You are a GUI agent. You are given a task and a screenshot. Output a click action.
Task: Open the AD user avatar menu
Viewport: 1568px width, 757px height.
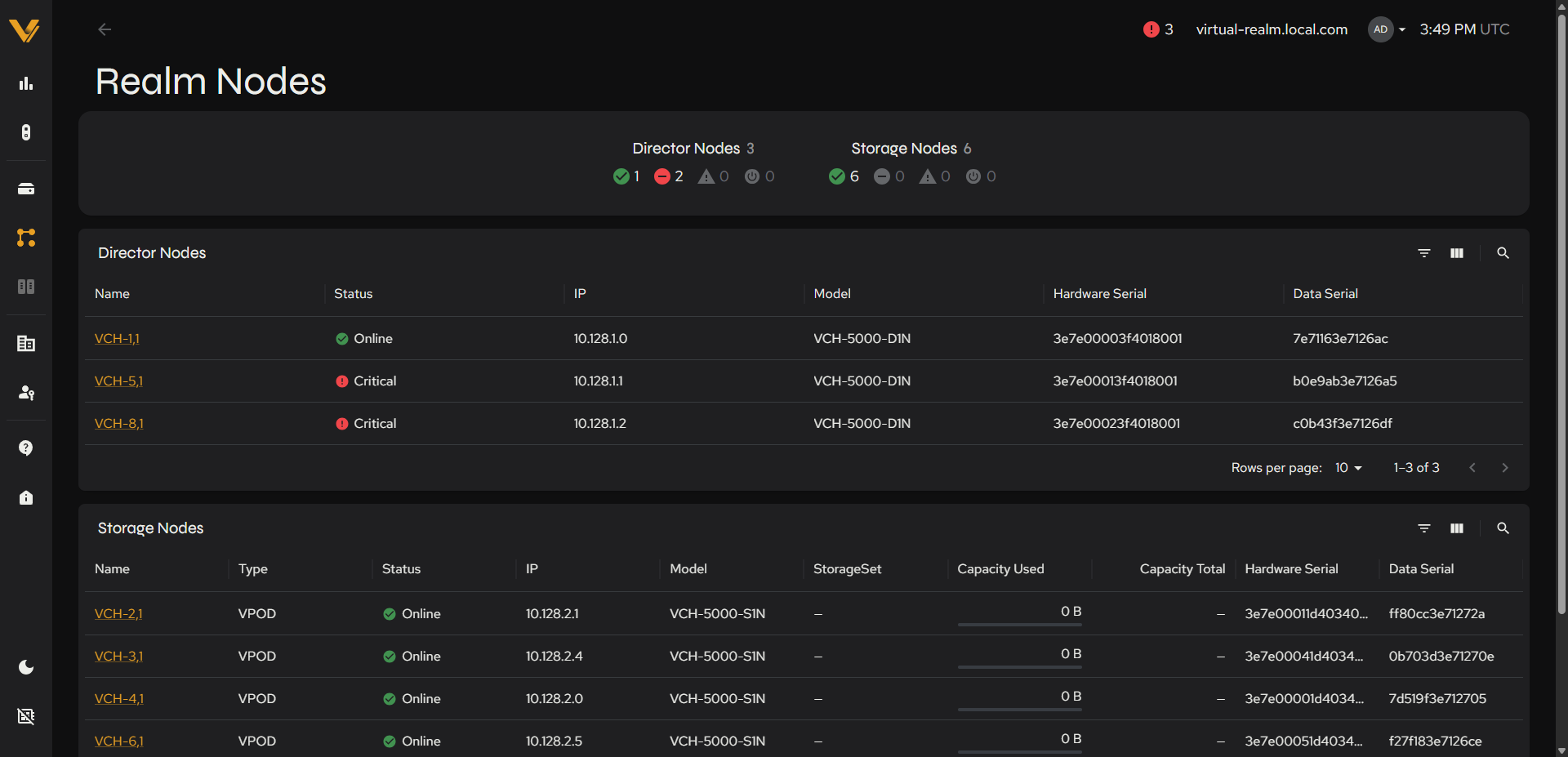1387,29
